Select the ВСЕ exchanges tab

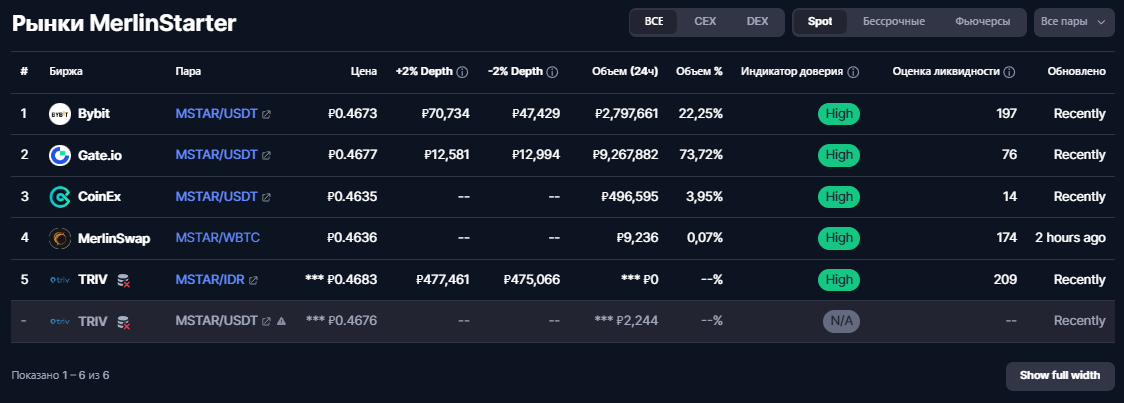(654, 22)
